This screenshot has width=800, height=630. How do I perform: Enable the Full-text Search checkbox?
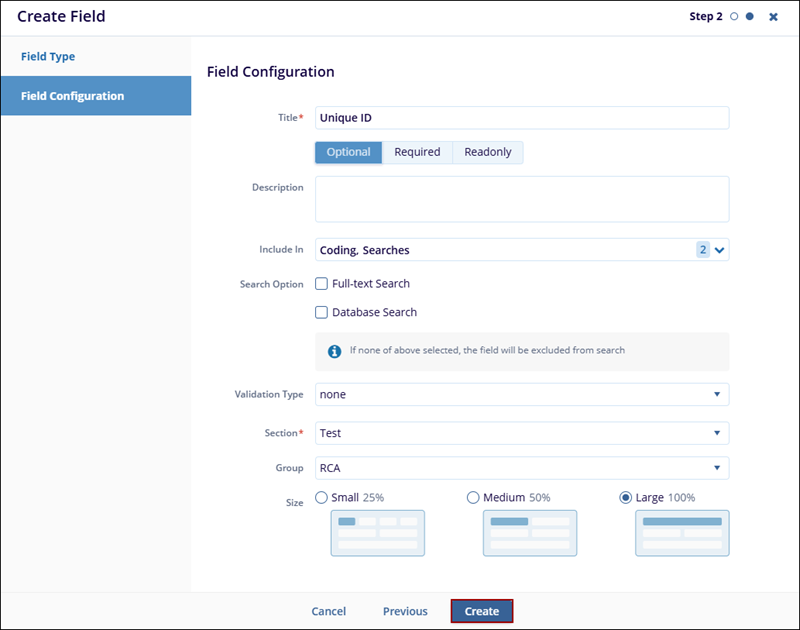pos(322,284)
